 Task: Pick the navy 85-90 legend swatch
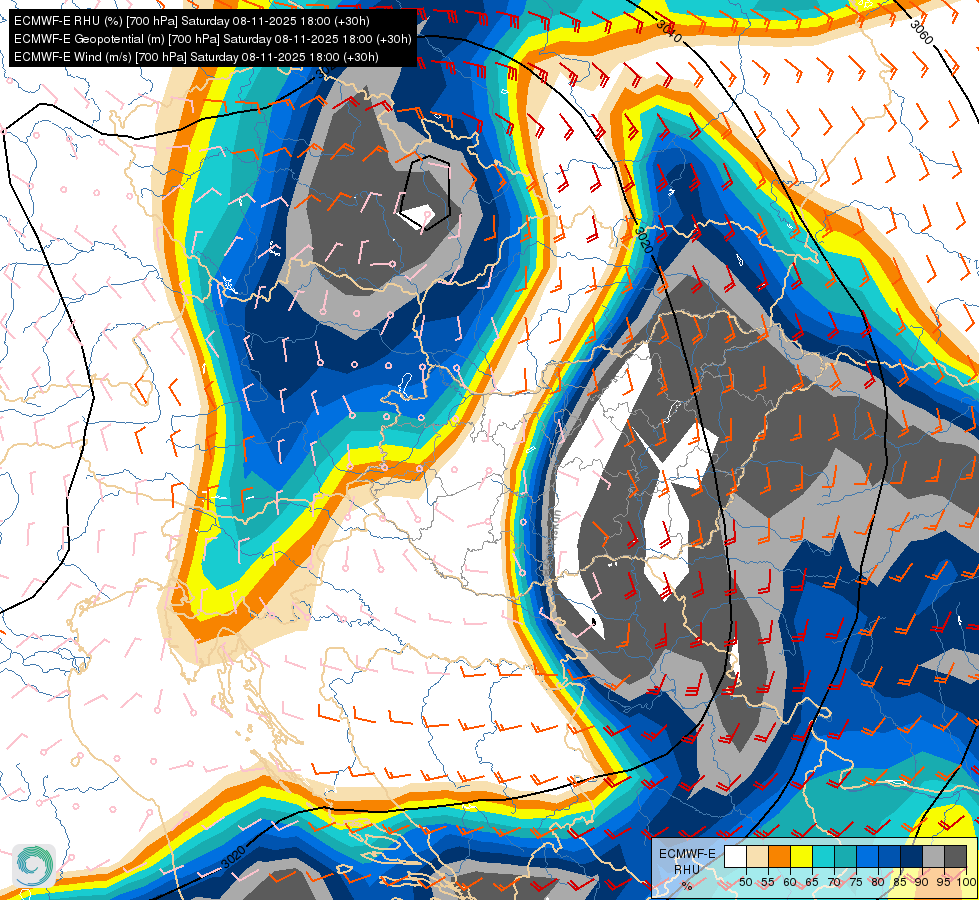pyautogui.click(x=912, y=856)
